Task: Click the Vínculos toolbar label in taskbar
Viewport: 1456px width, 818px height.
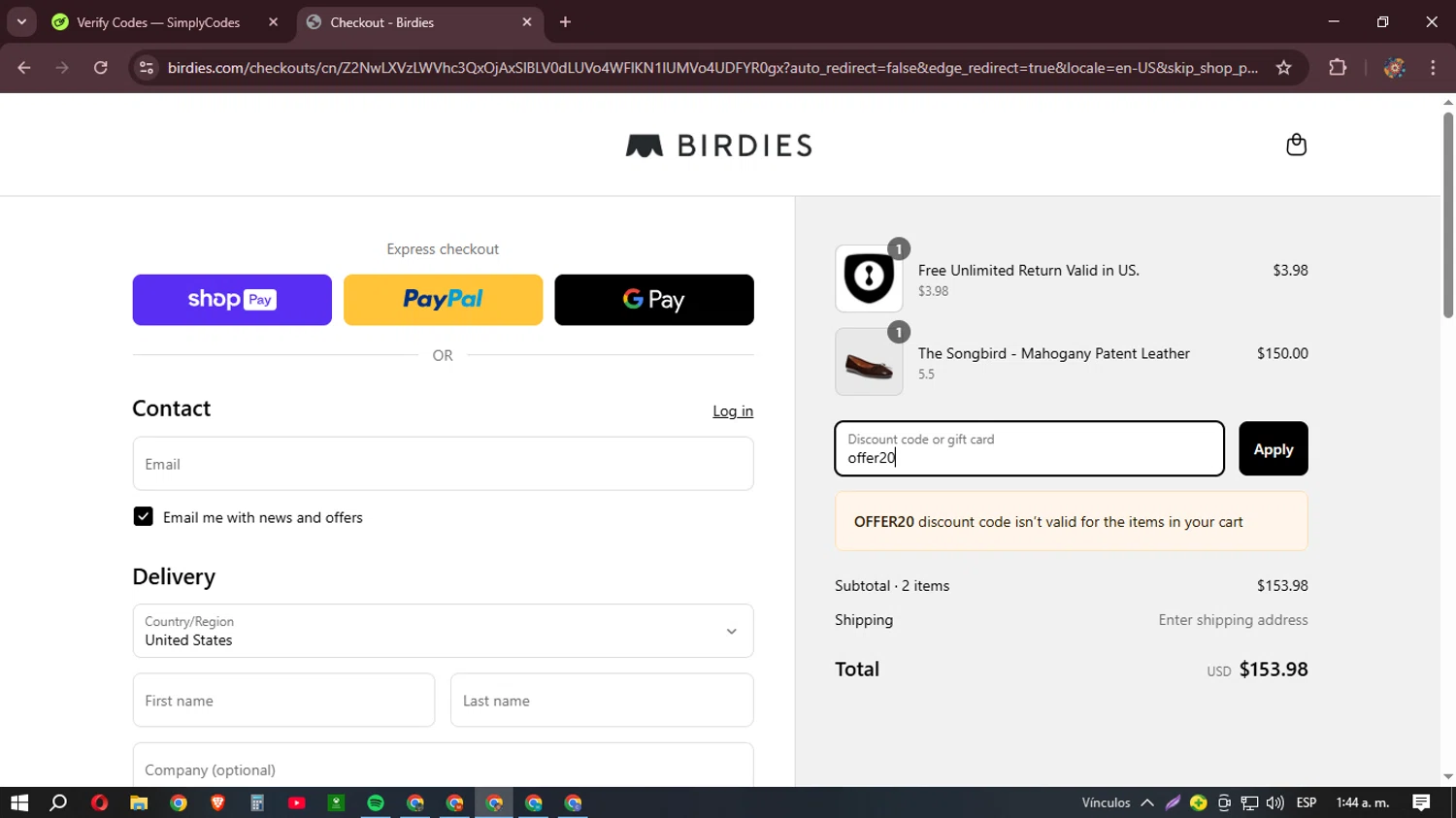Action: coord(1106,802)
